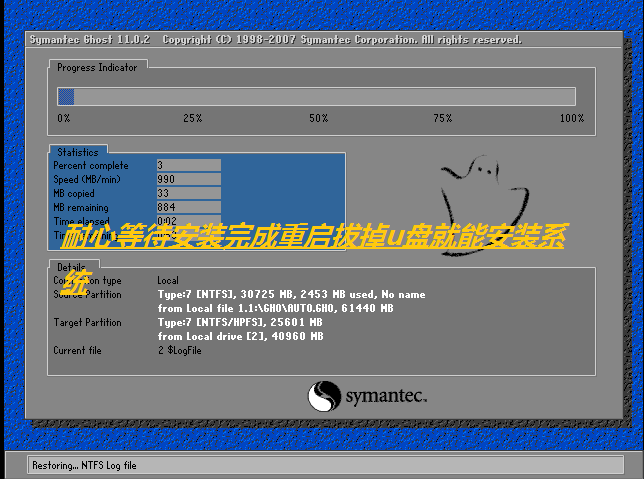
Task: Click the Source Partition label
Action: tap(87, 295)
